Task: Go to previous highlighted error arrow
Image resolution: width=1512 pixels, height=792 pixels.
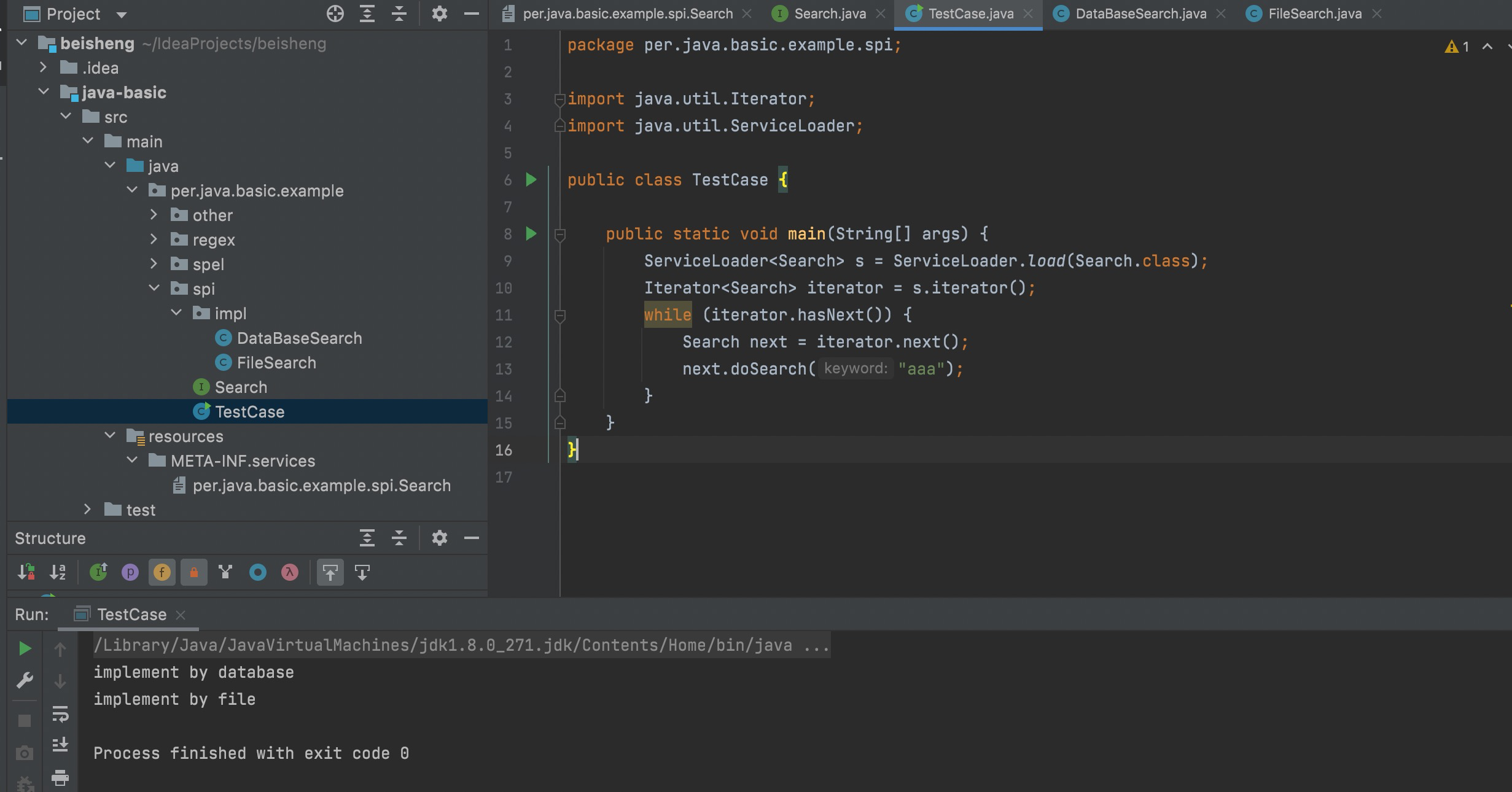Action: coord(1487,47)
